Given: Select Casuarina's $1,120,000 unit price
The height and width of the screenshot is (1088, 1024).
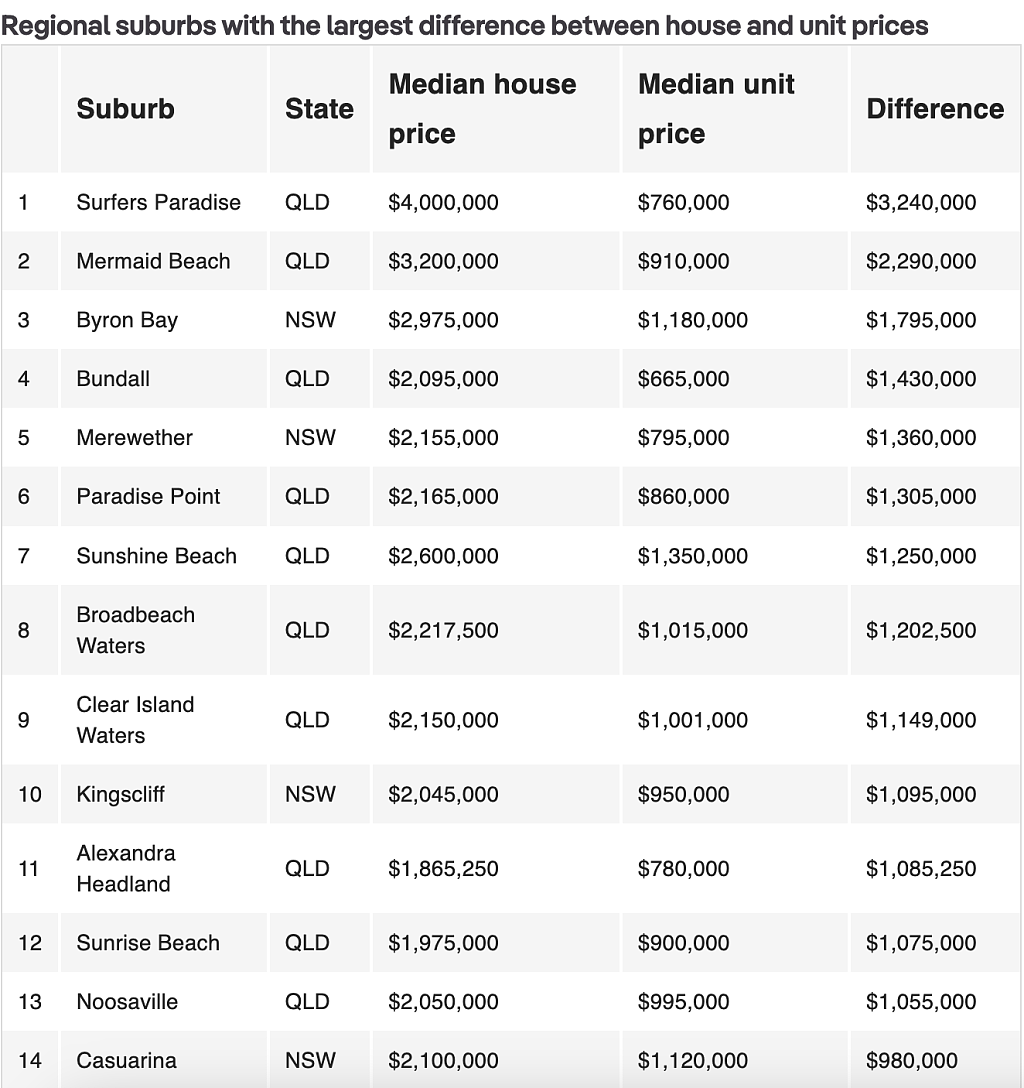Looking at the screenshot, I should [692, 1060].
